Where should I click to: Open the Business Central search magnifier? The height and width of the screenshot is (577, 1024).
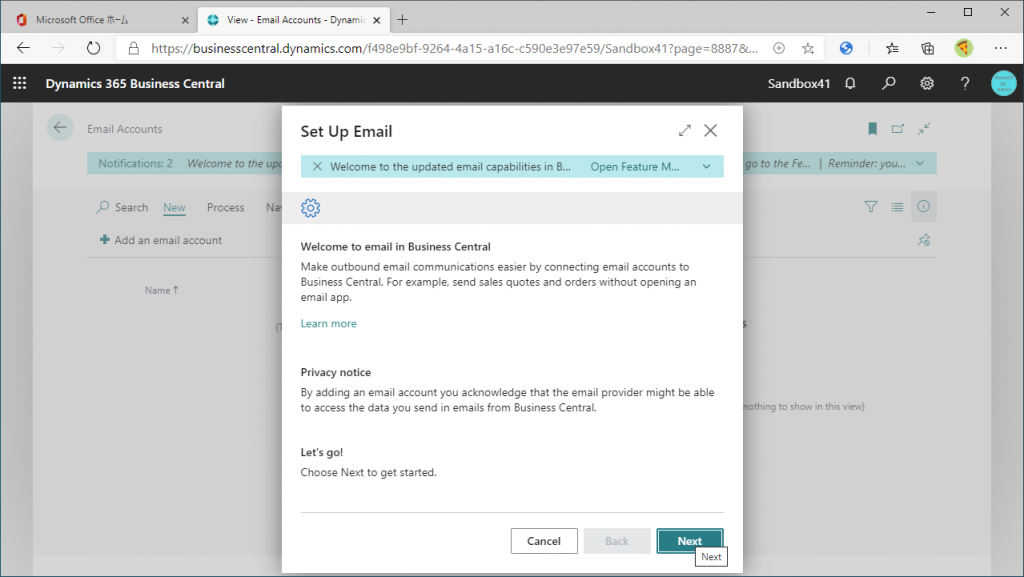point(888,83)
